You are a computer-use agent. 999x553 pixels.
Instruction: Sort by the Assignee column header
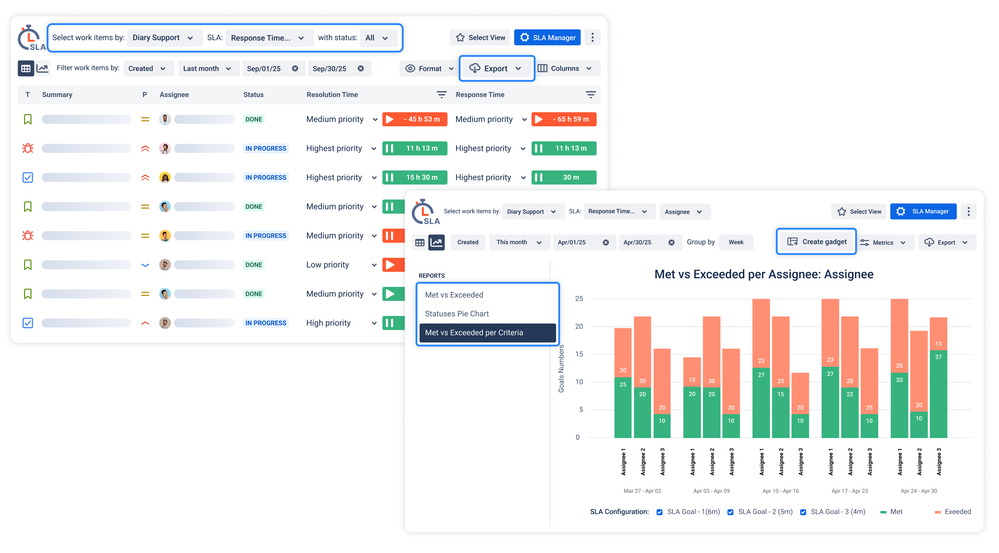[x=174, y=94]
